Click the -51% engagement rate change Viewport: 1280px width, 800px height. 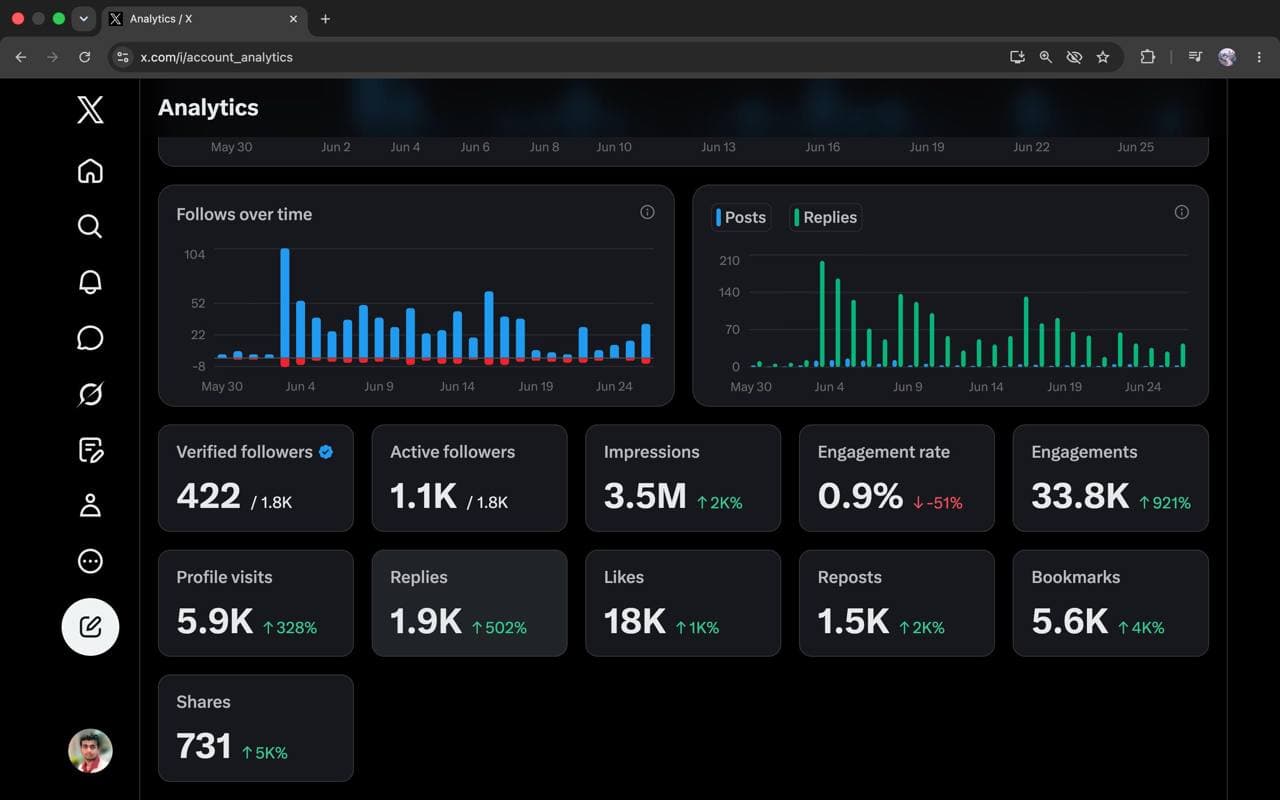point(938,503)
